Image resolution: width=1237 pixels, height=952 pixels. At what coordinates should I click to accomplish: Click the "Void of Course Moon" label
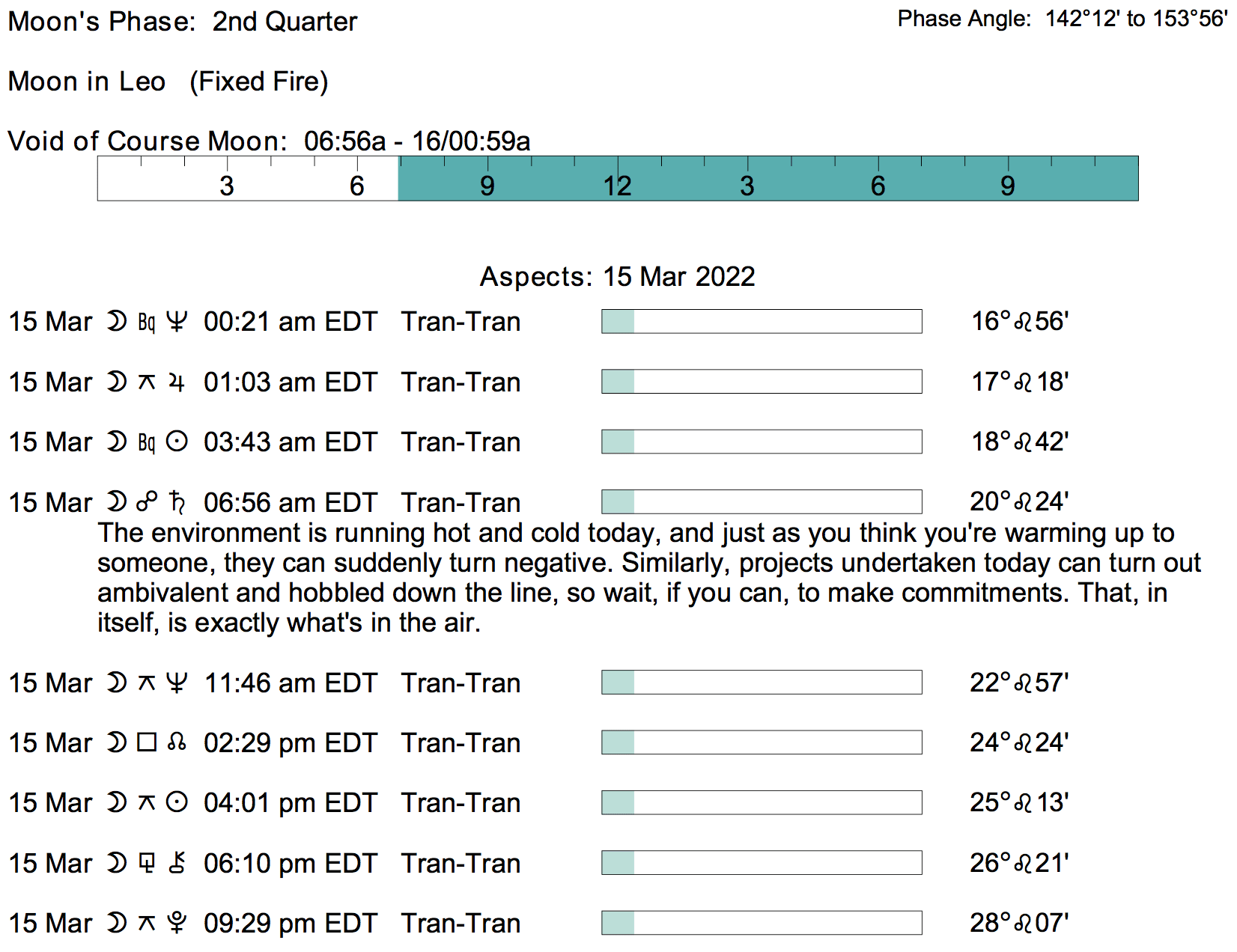[147, 141]
